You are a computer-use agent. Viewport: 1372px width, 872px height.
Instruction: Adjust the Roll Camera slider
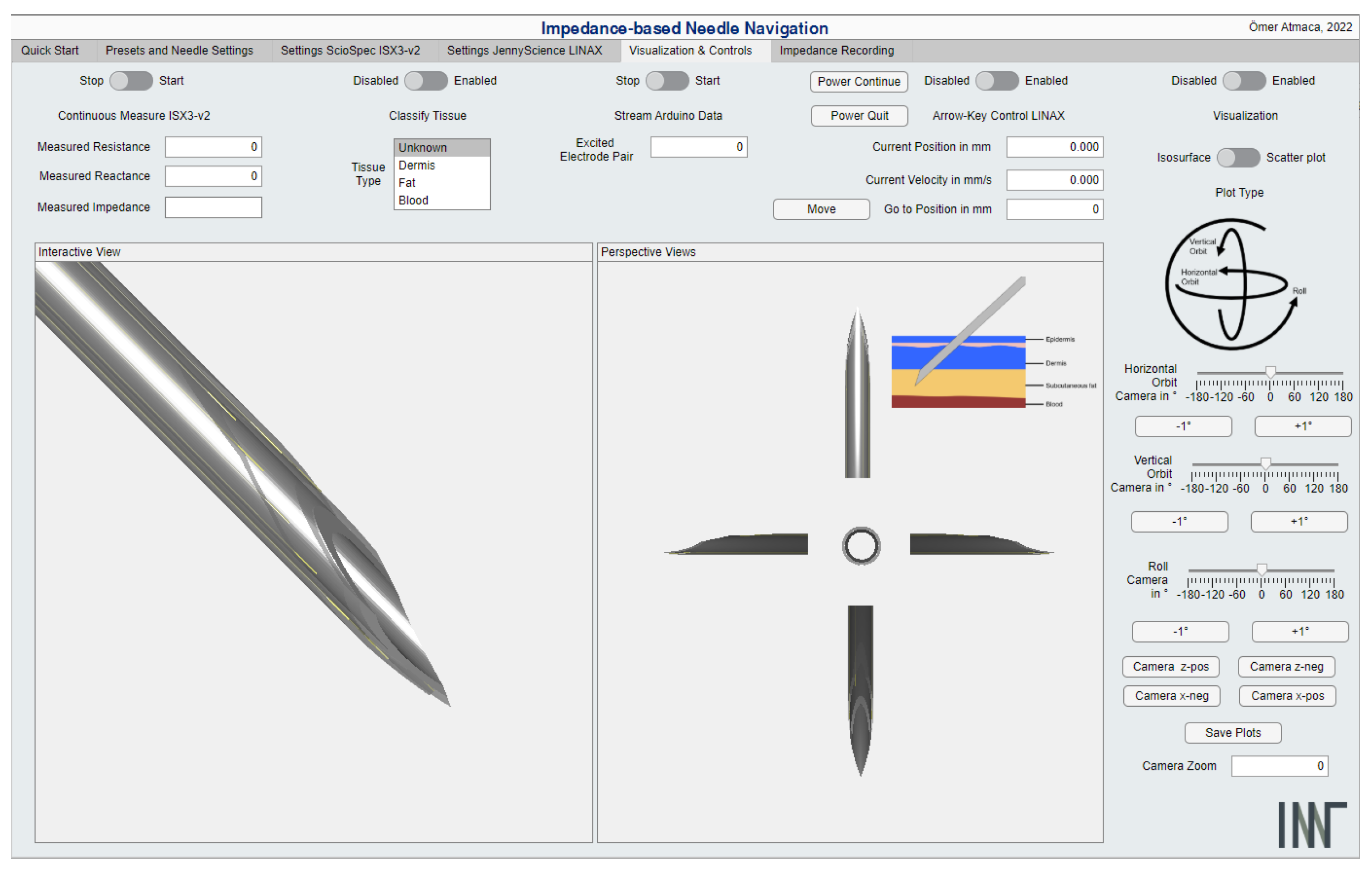[x=1262, y=569]
